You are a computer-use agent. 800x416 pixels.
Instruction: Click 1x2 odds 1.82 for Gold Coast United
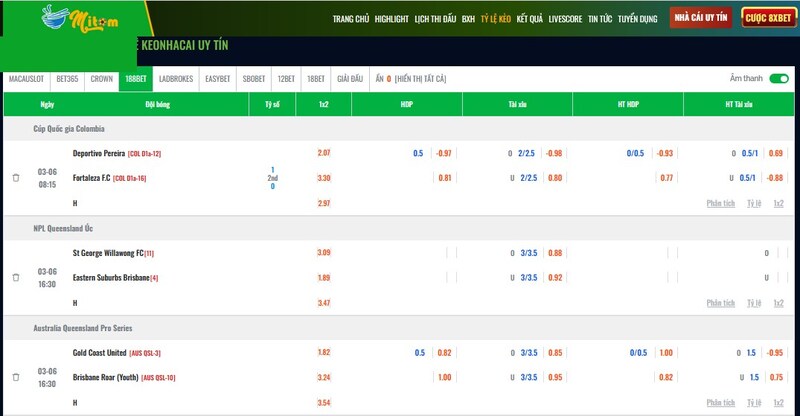[323, 352]
